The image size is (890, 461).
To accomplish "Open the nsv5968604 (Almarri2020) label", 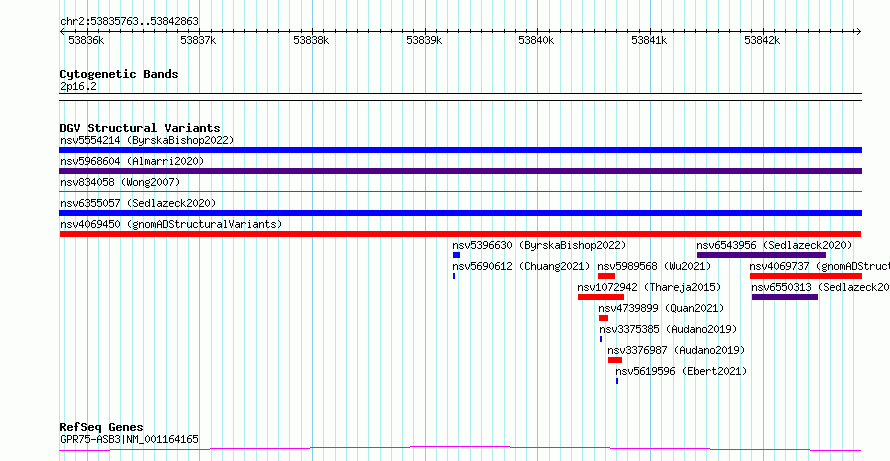I will (132, 161).
